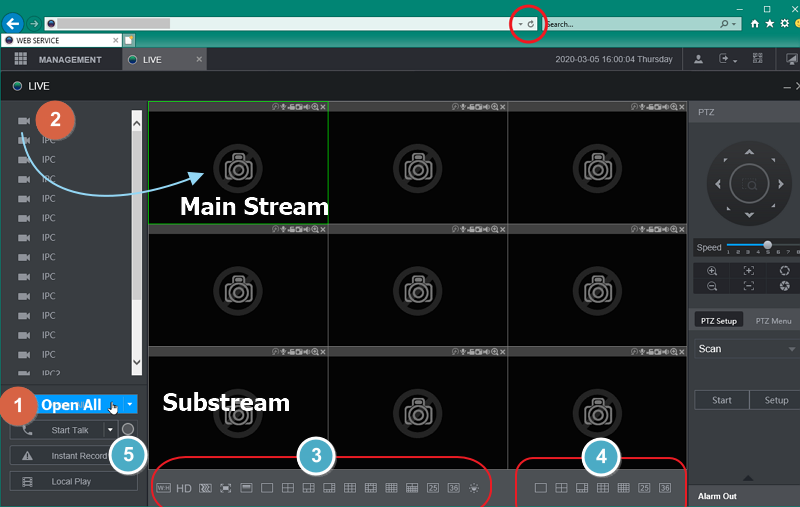
Task: Select the 25-split view layout icon
Action: click(x=432, y=488)
